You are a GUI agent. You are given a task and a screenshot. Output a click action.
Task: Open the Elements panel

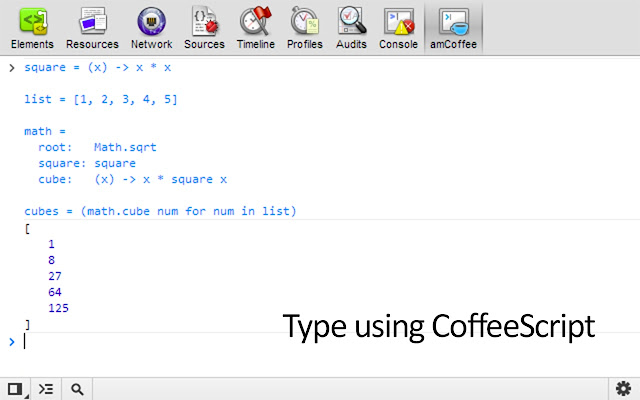pyautogui.click(x=32, y=28)
